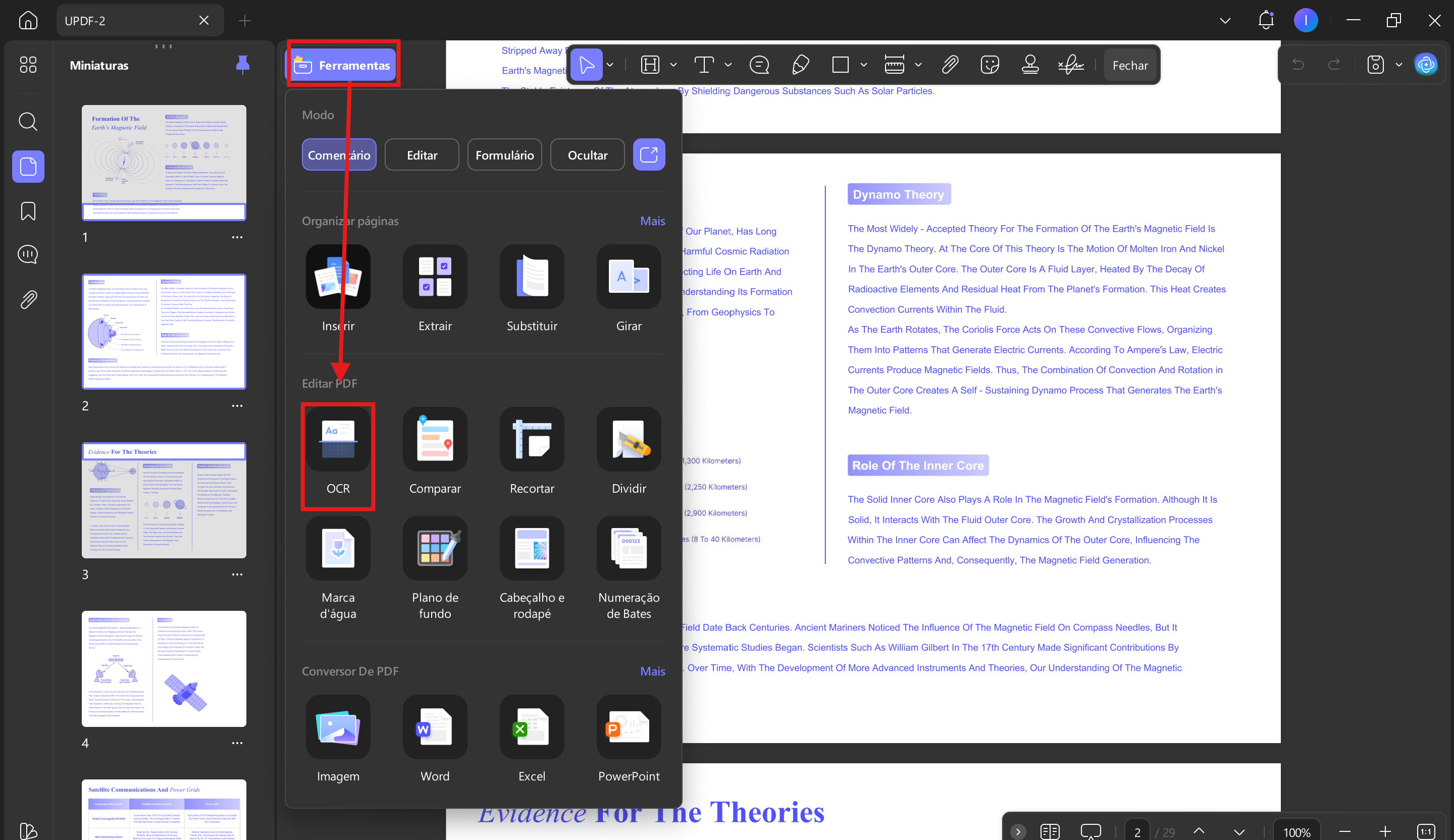
Task: Open the text tool dropdown arrow
Action: [x=728, y=65]
